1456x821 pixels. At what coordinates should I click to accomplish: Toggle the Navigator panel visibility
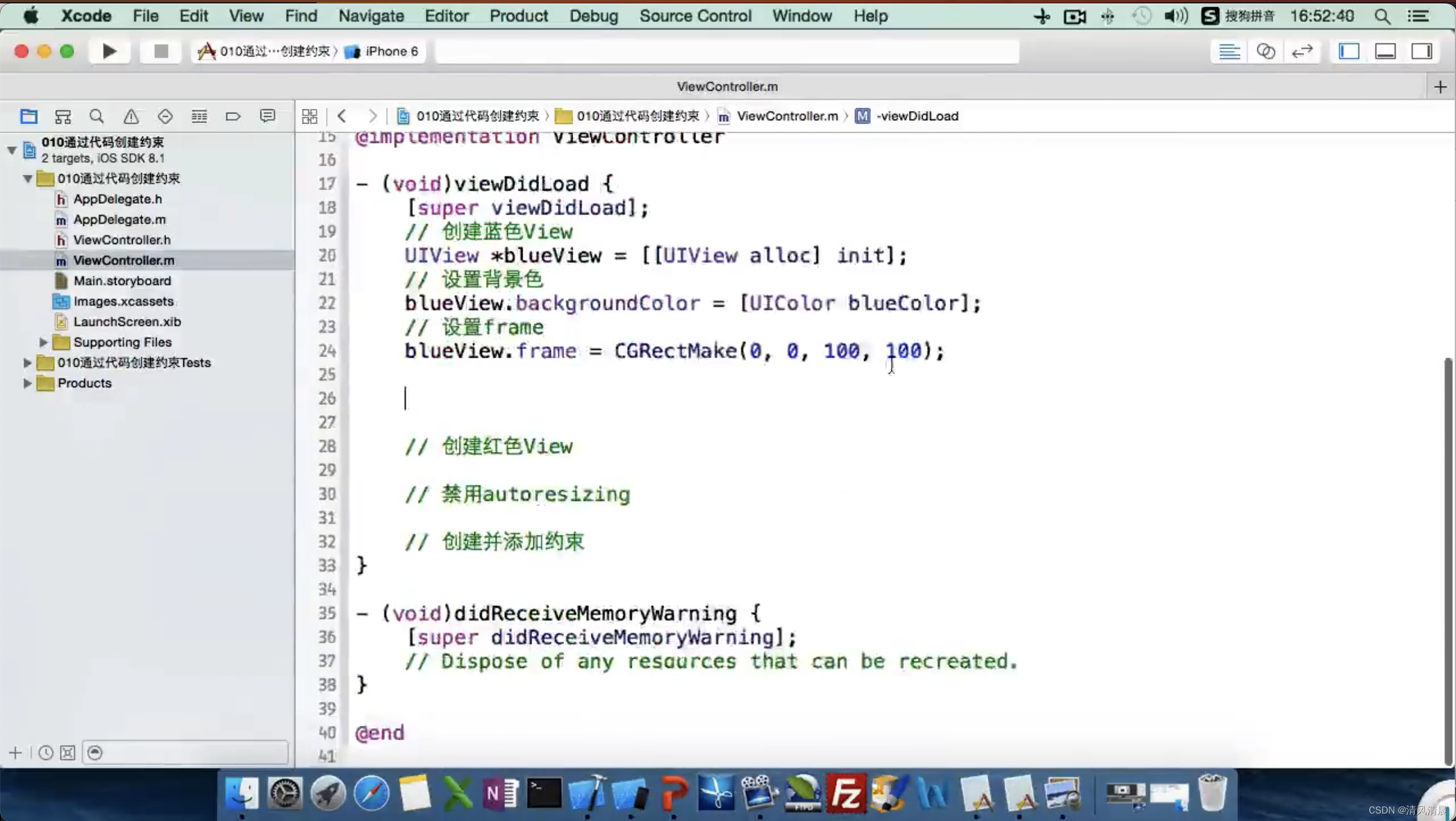(1349, 52)
